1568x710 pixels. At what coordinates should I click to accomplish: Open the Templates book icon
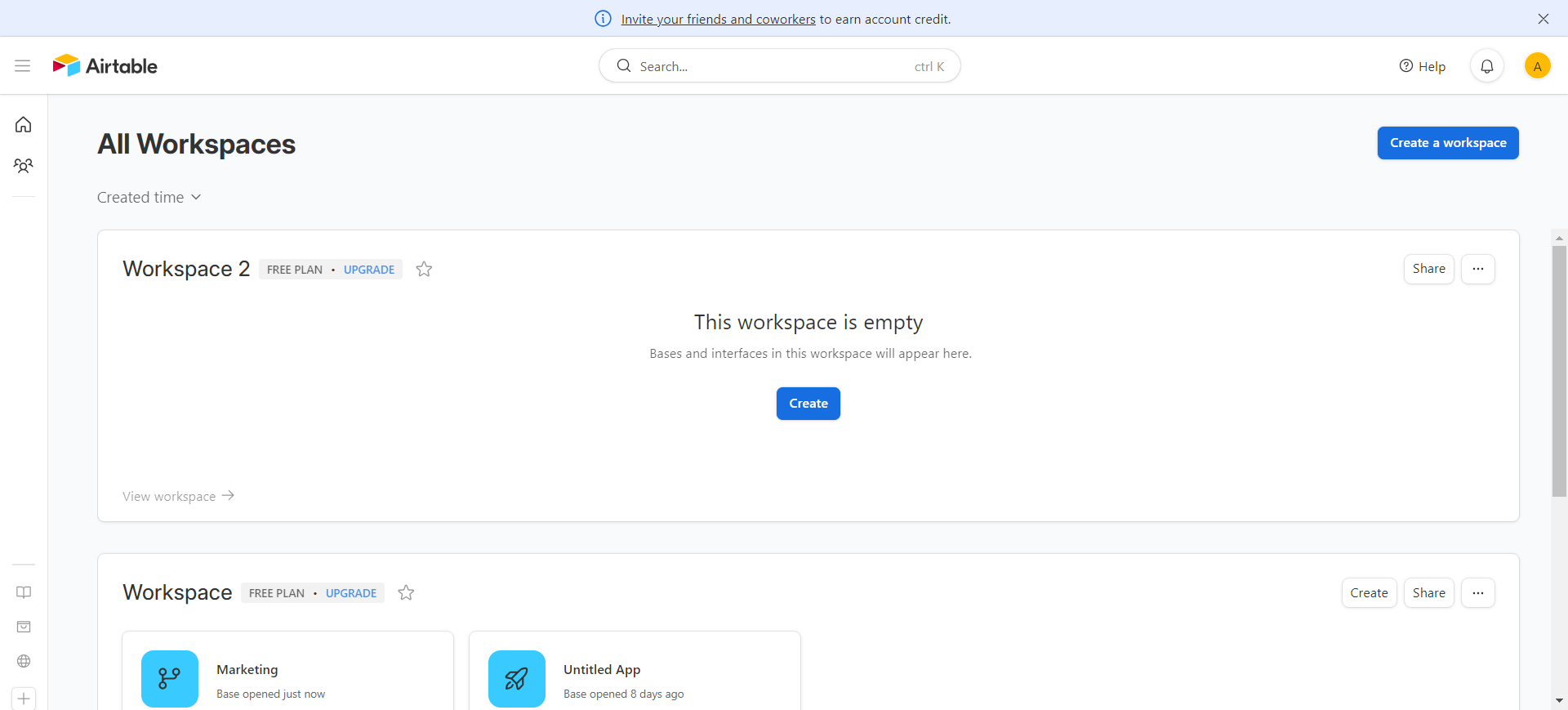click(24, 592)
